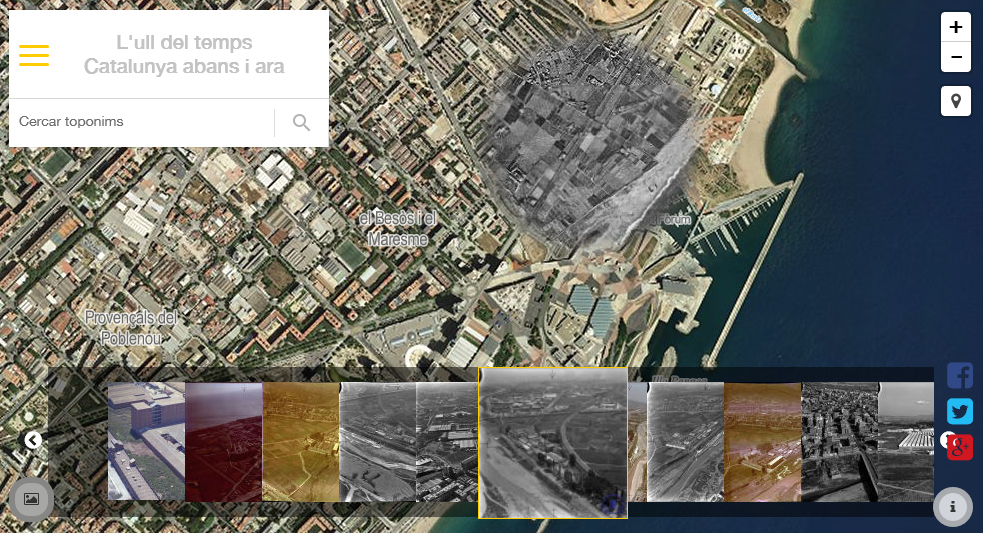The image size is (983, 533).
Task: Share on Facebook
Action: point(960,376)
